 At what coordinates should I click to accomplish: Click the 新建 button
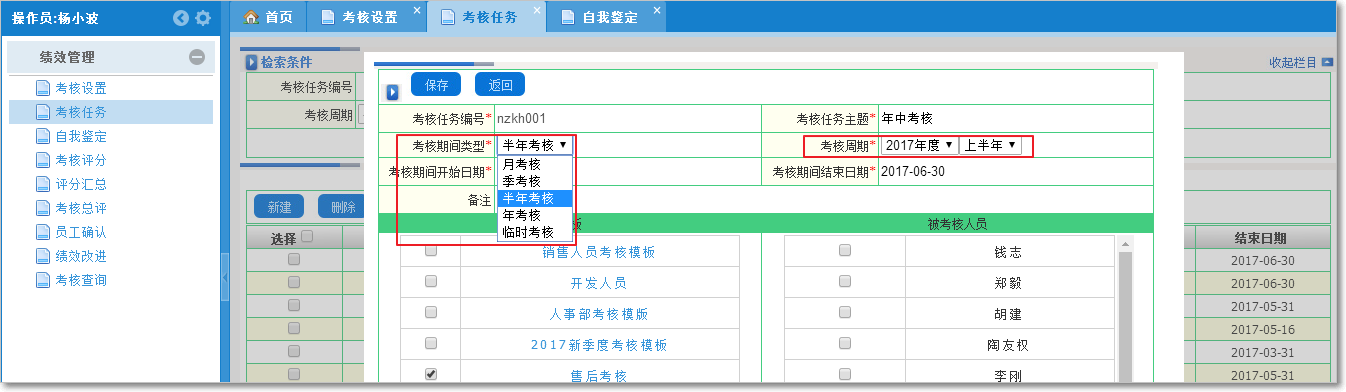[279, 207]
